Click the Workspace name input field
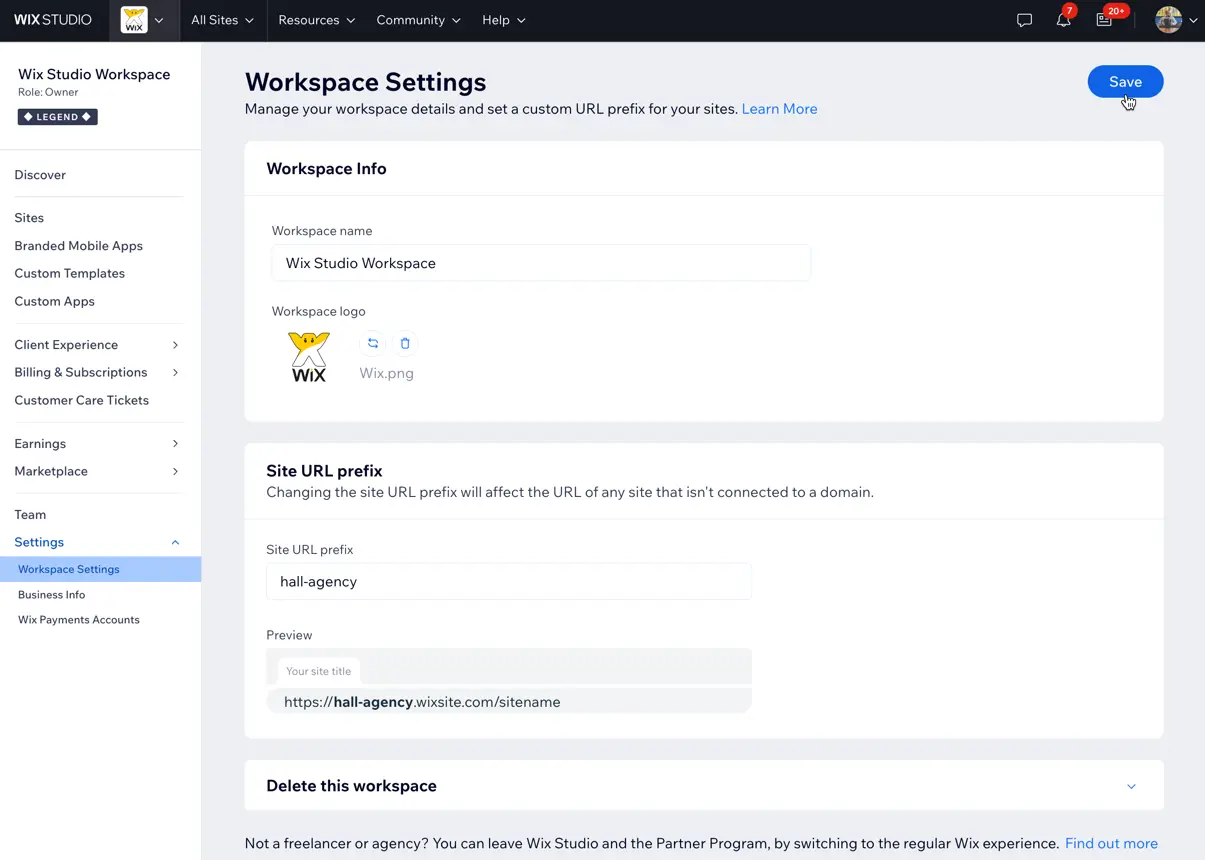The height and width of the screenshot is (860, 1205). (x=541, y=263)
